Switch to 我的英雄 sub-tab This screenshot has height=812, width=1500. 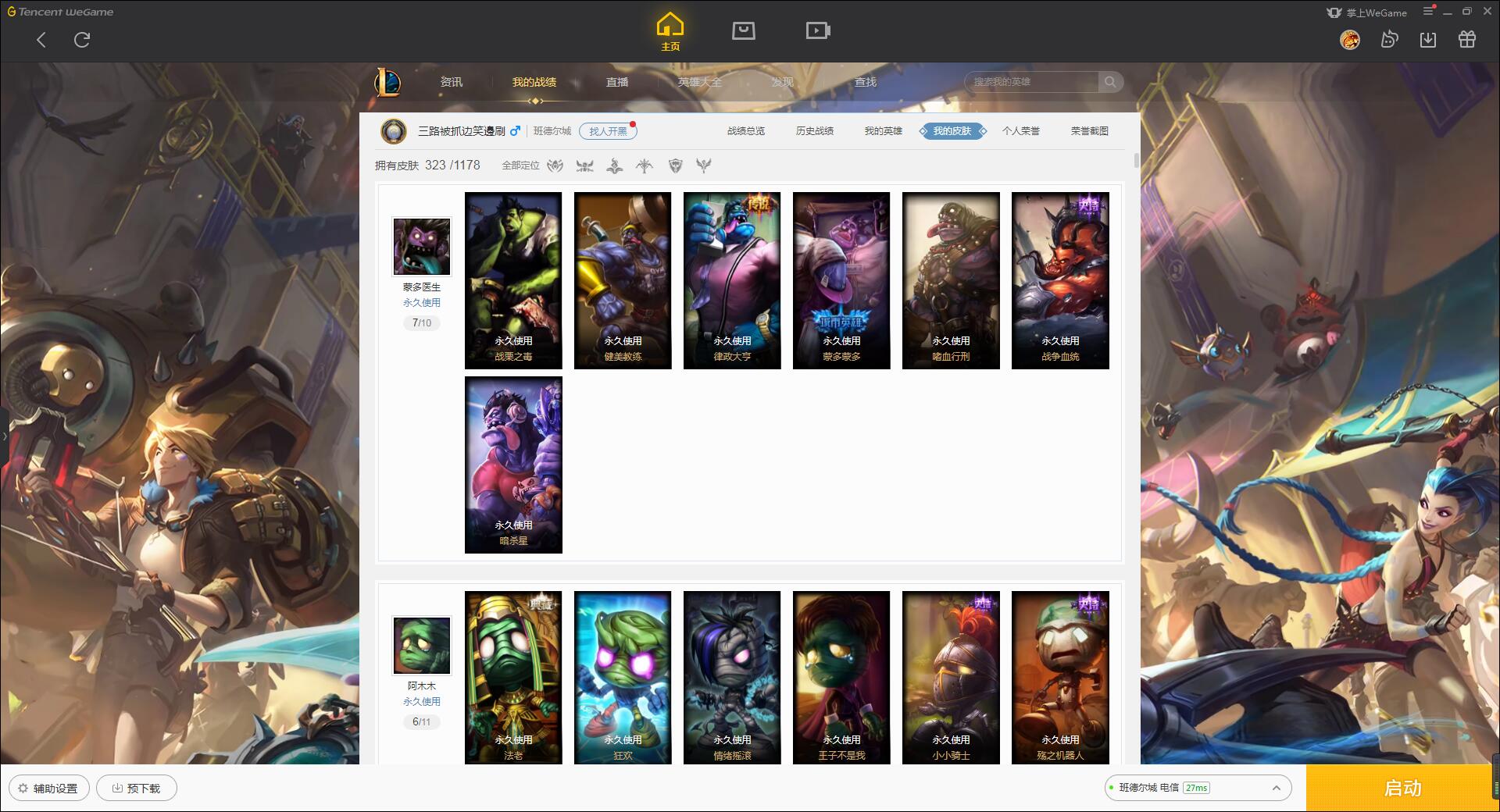(x=884, y=131)
